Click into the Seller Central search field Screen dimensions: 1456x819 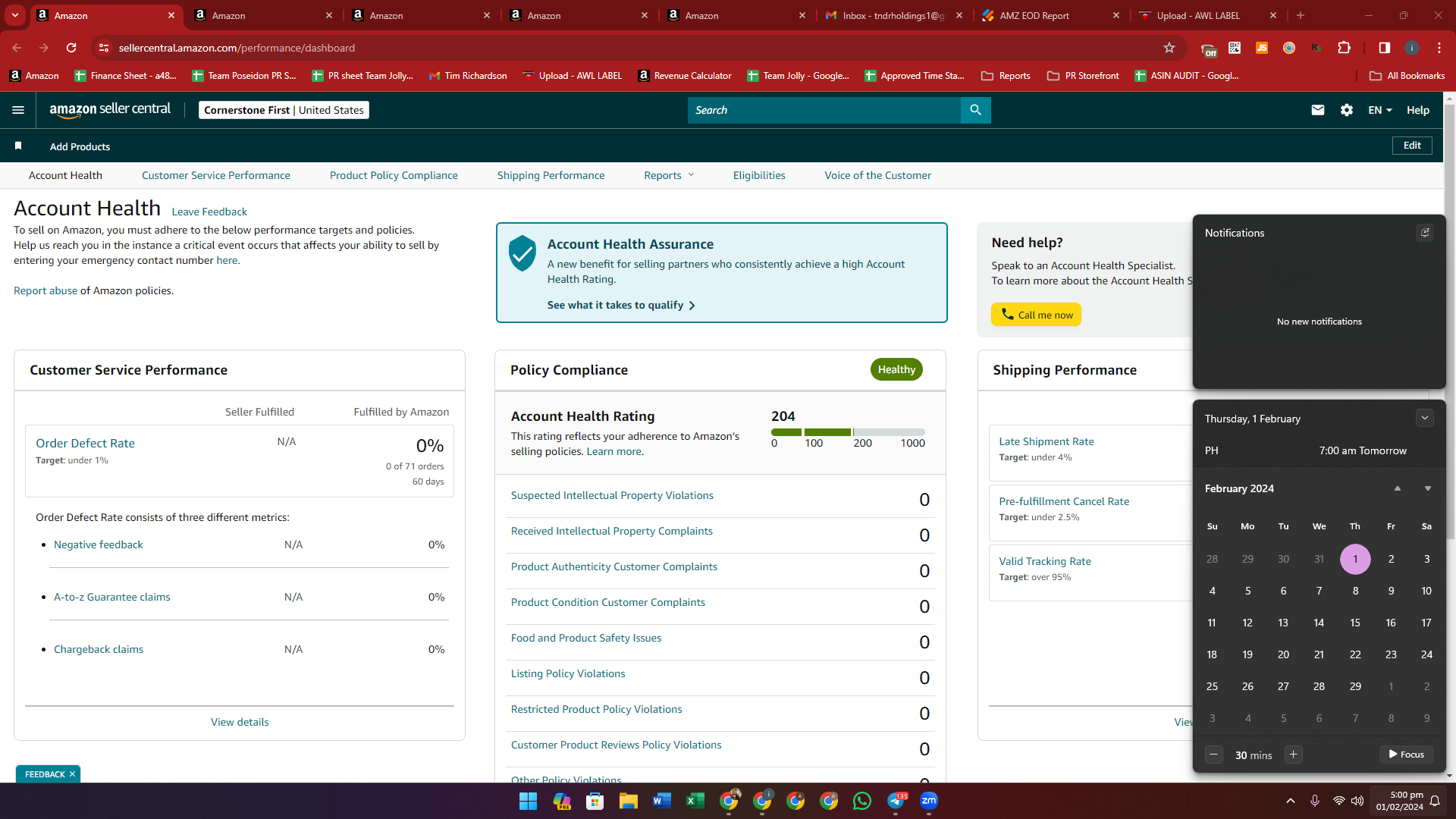coord(824,110)
